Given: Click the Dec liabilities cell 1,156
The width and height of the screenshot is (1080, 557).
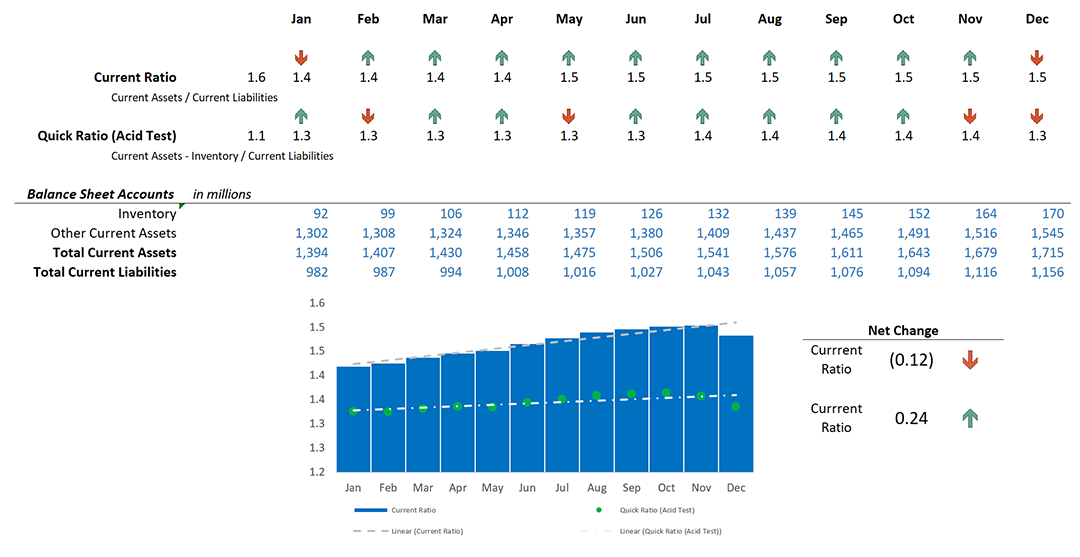Looking at the screenshot, I should pos(1048,272).
